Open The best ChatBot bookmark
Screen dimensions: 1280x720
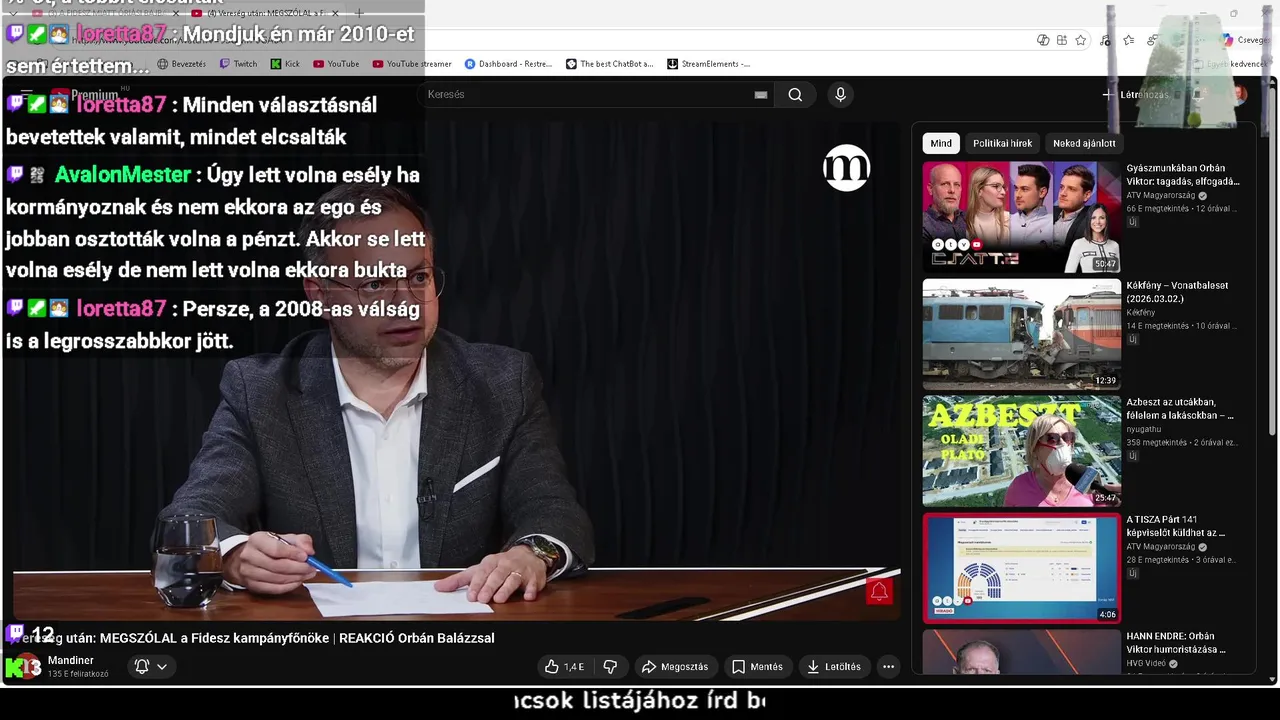(x=610, y=64)
